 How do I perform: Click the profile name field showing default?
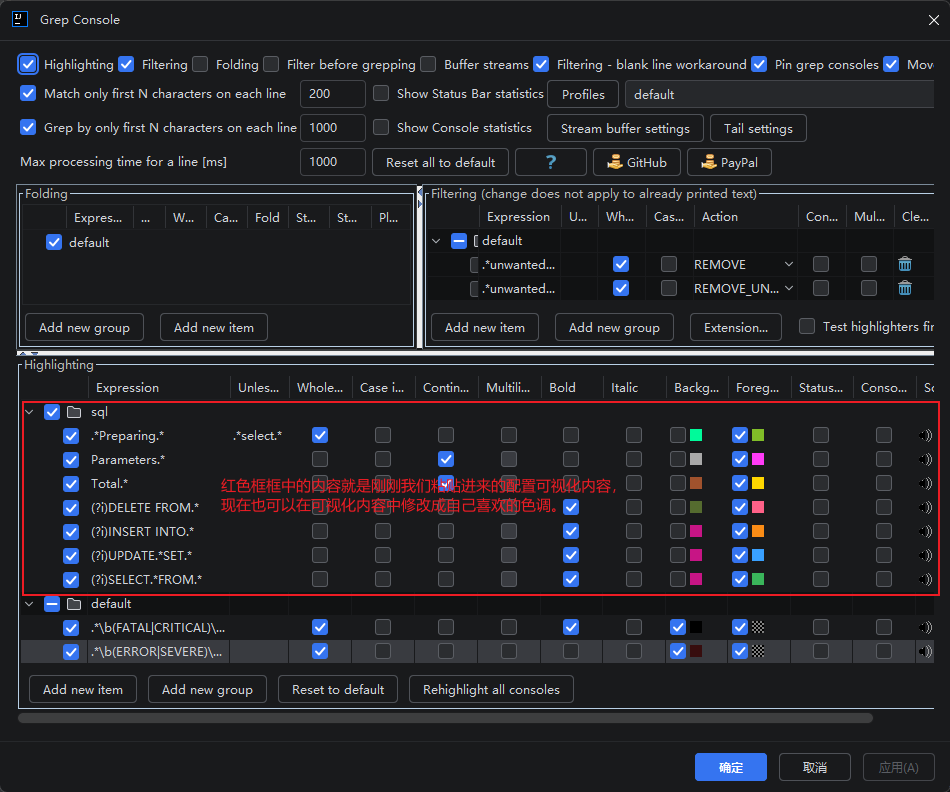pyautogui.click(x=779, y=95)
